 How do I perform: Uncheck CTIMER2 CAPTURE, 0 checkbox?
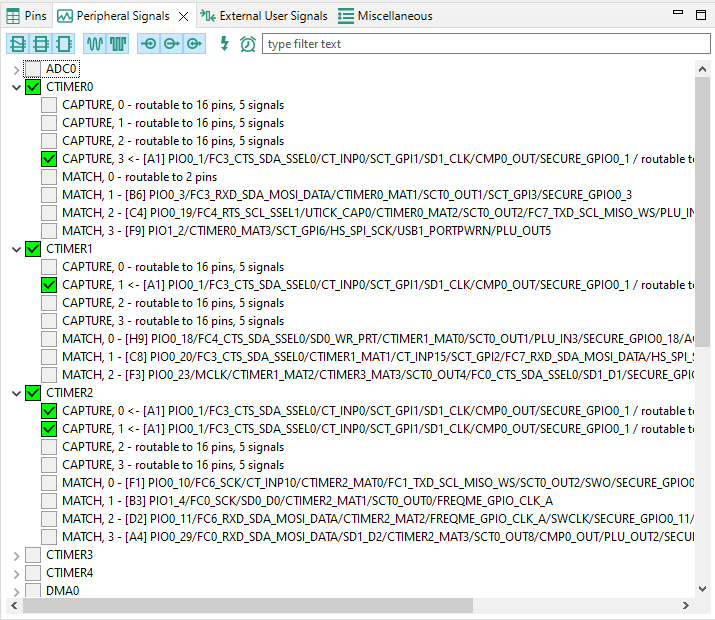[49, 411]
